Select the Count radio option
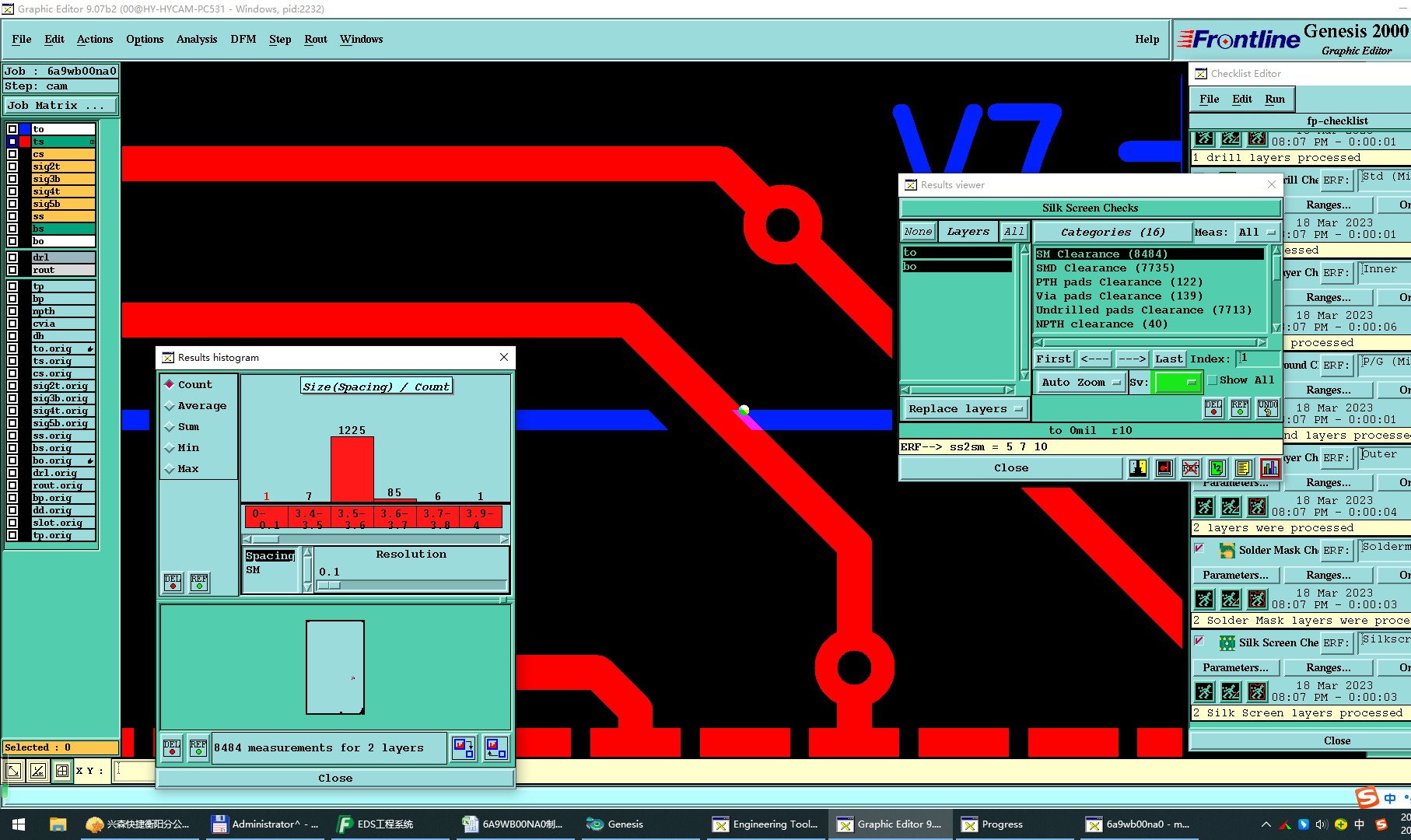This screenshot has height=840, width=1411. click(187, 384)
